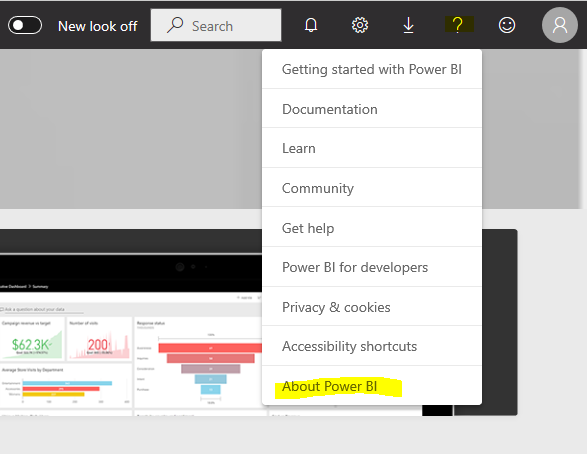Click the Search input field

[x=216, y=25]
